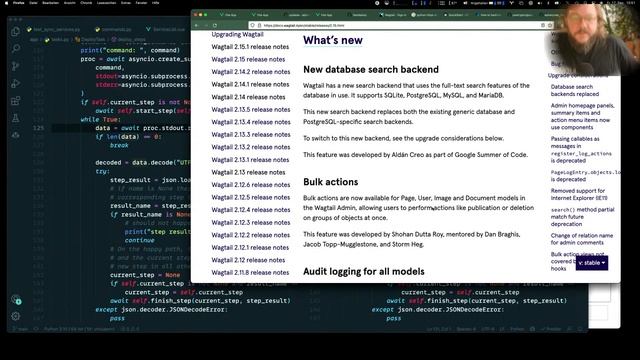This screenshot has height=360, width=640.
Task: Jump to 'Passing callables as messages' contents link
Action: 581,149
